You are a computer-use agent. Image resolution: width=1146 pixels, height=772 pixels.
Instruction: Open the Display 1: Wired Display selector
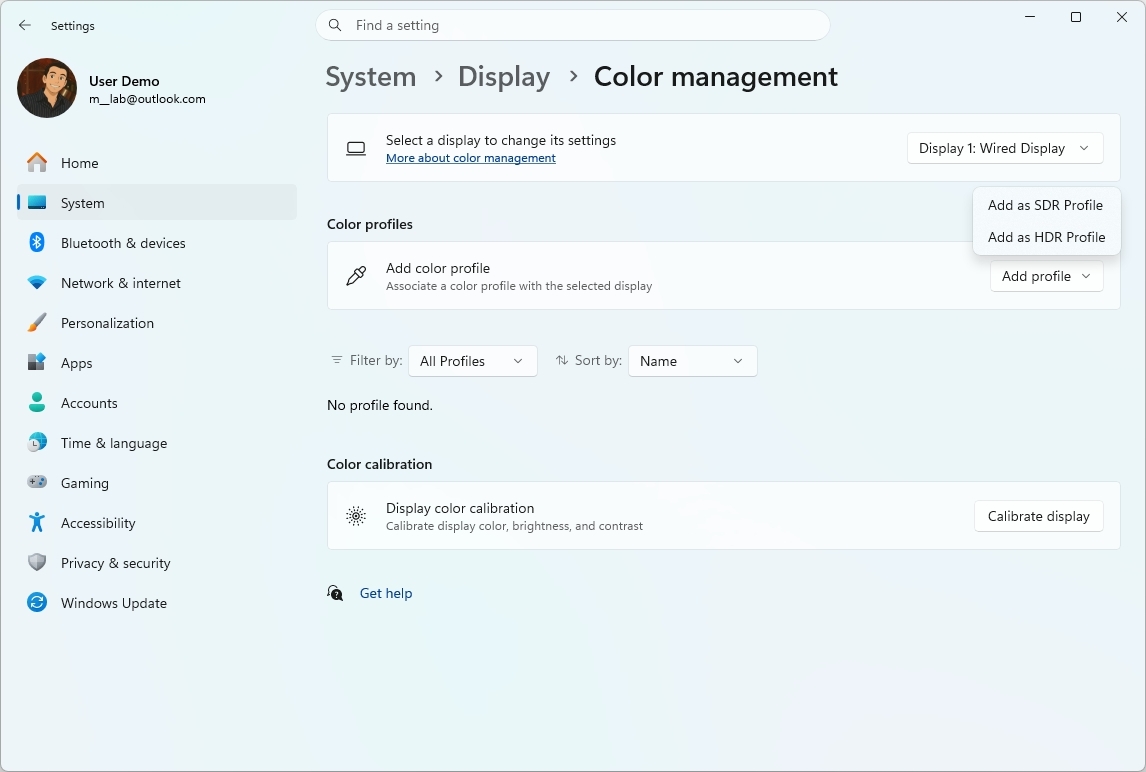click(1004, 148)
